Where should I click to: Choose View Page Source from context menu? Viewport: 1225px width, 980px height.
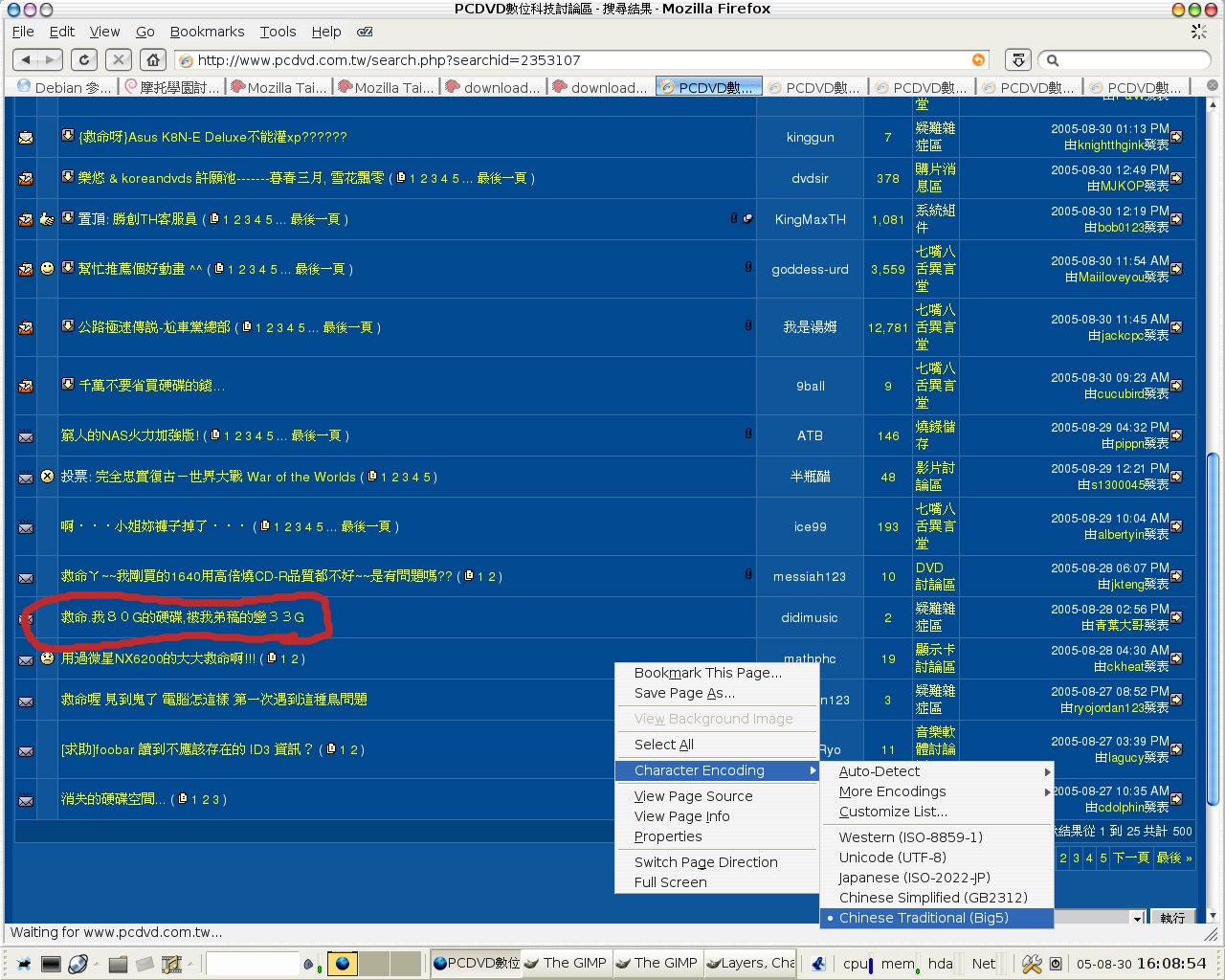pyautogui.click(x=693, y=796)
